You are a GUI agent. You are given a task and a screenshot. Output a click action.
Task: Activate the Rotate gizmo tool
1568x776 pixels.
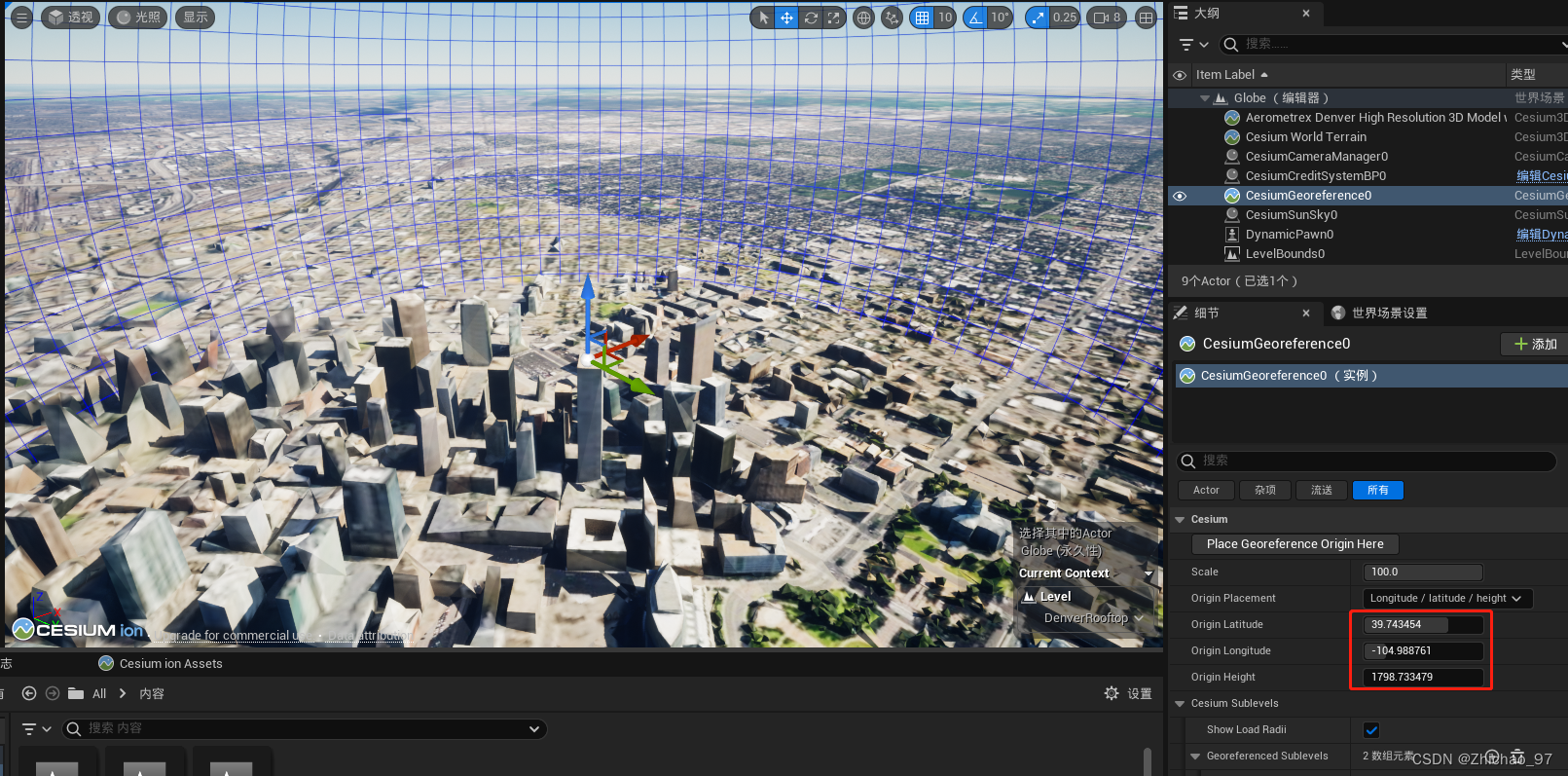coord(810,18)
